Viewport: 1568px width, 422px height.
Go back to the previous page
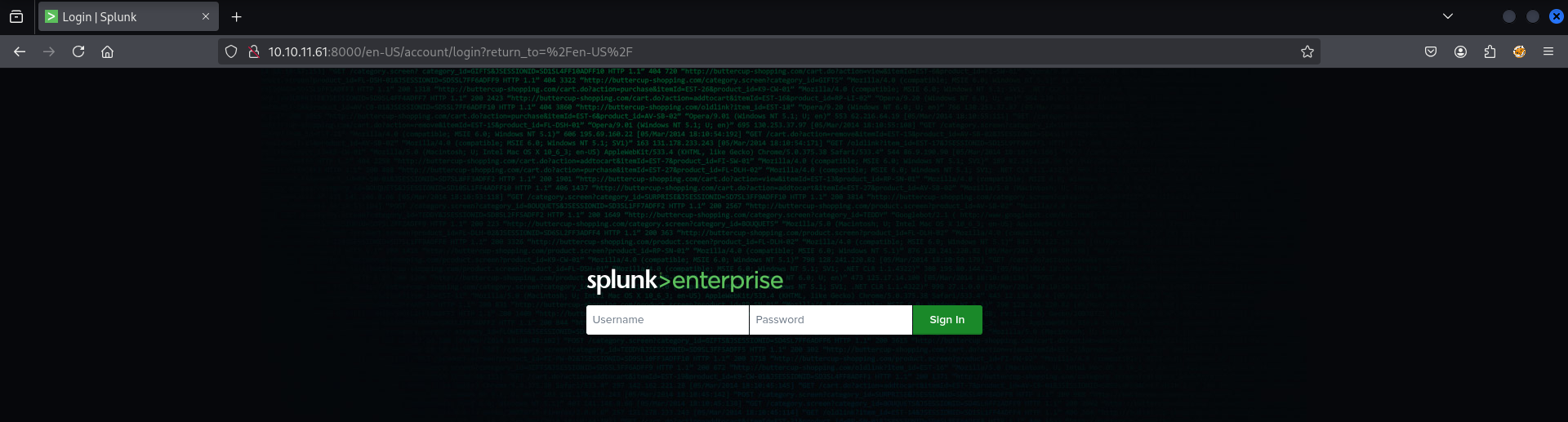pyautogui.click(x=20, y=51)
